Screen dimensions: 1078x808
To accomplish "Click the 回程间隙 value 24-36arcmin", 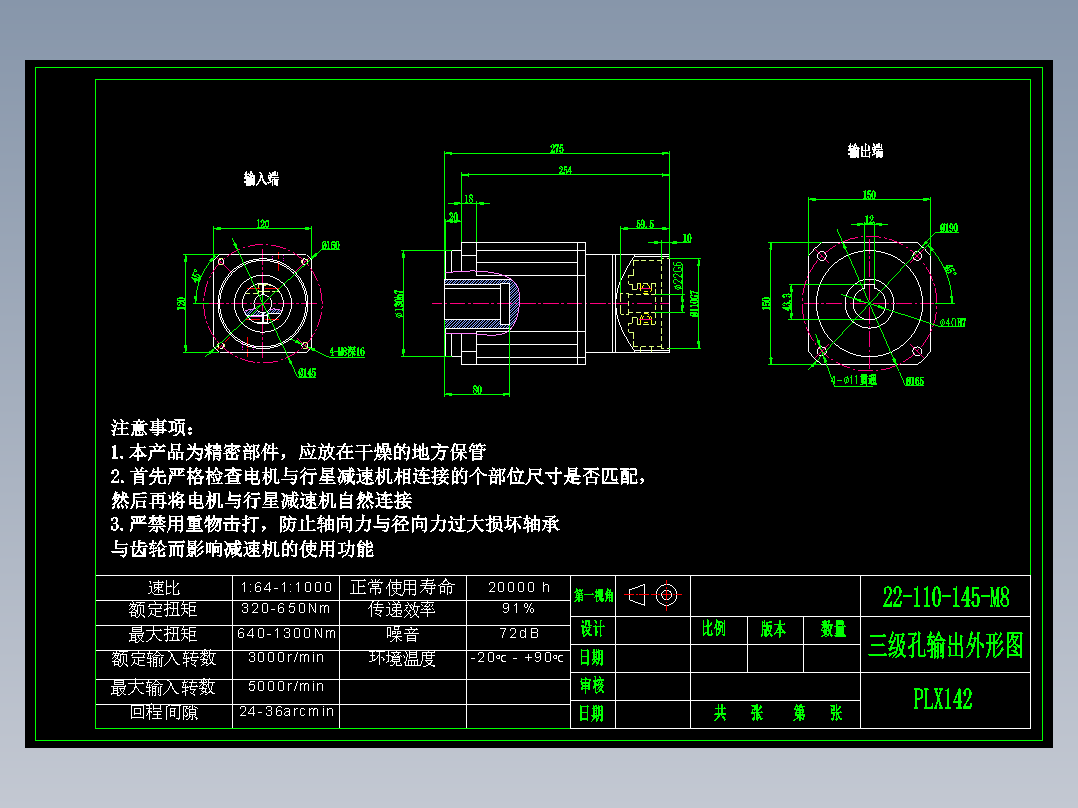I will (x=285, y=712).
